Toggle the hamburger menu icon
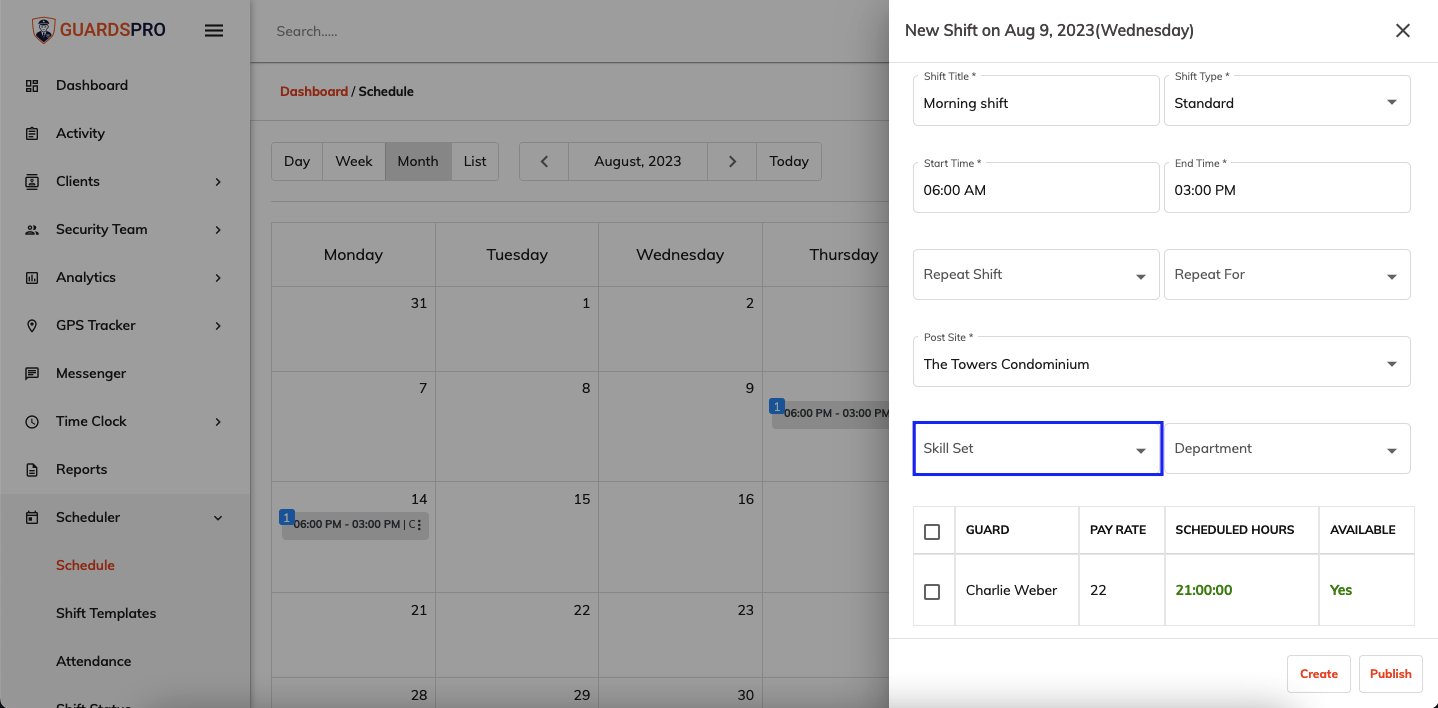The image size is (1438, 708). 213,30
